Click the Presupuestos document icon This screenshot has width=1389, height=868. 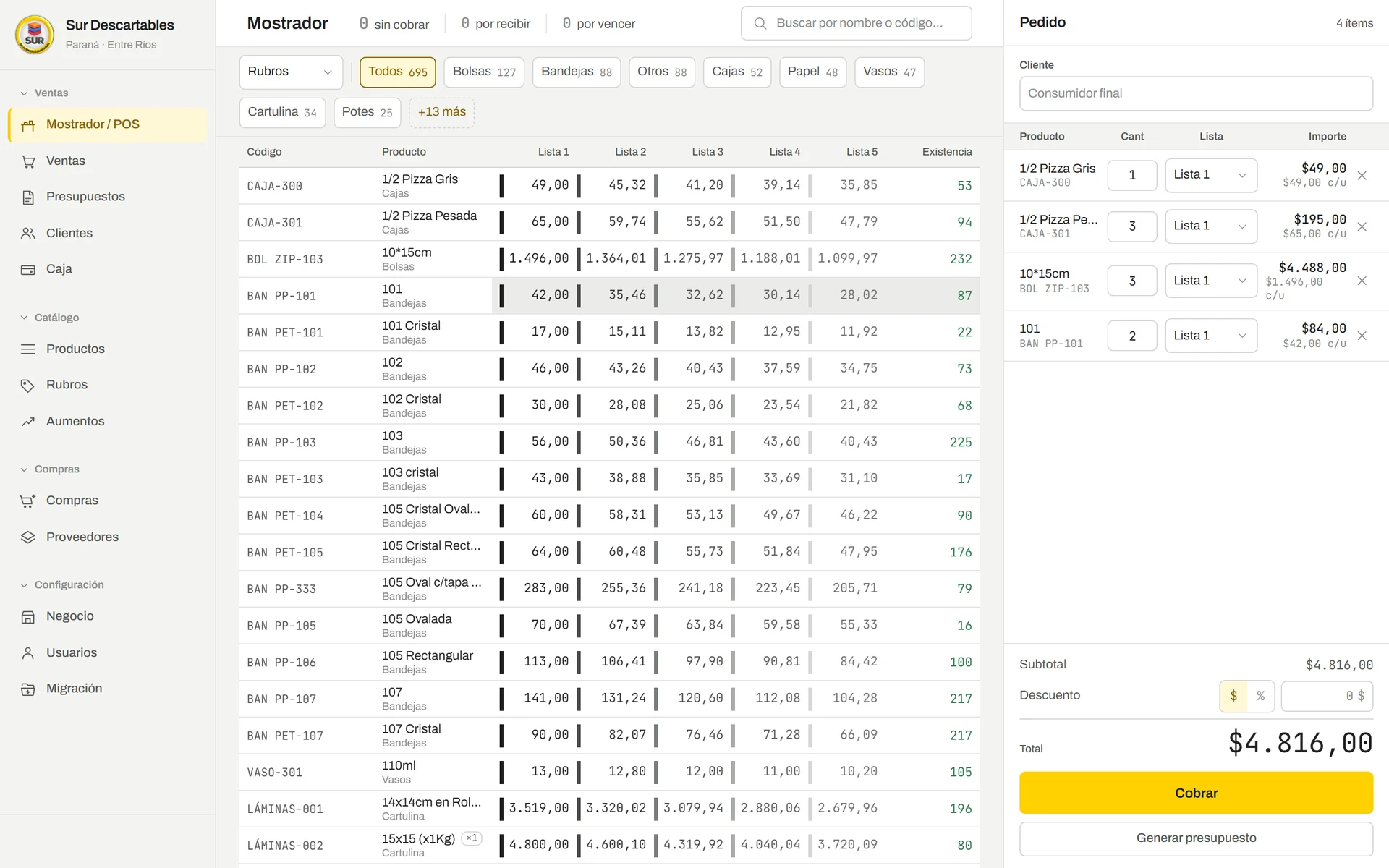click(x=28, y=197)
